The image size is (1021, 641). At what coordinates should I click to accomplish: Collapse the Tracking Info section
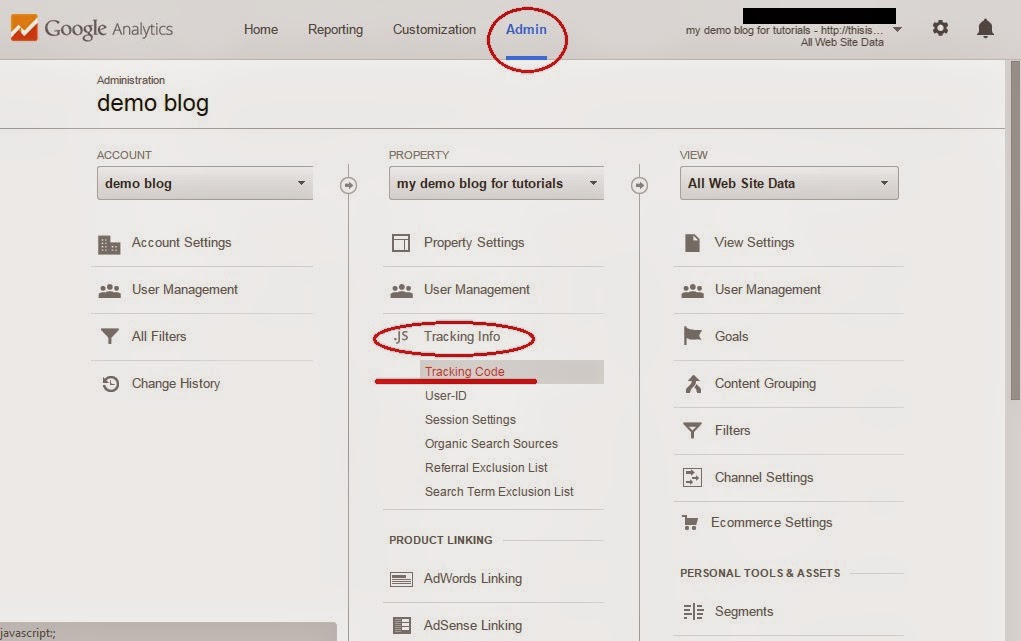point(462,337)
